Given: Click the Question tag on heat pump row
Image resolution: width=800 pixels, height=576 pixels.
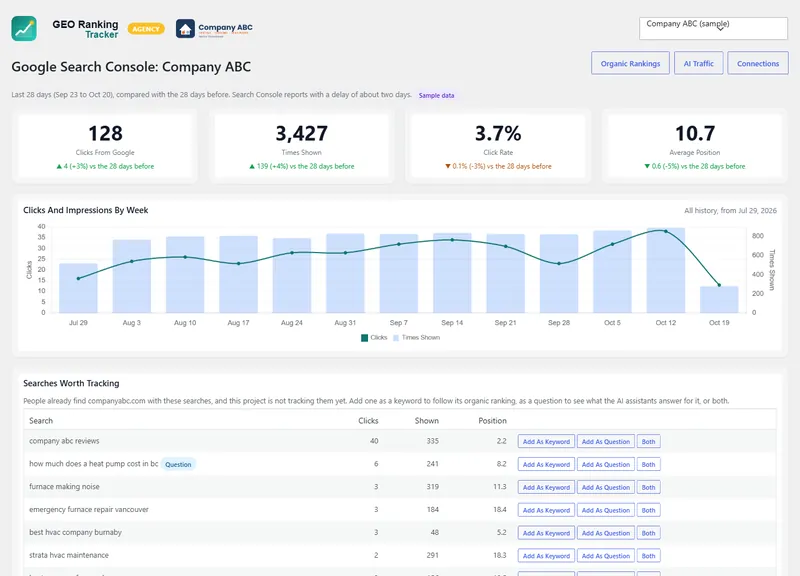Looking at the screenshot, I should [178, 464].
